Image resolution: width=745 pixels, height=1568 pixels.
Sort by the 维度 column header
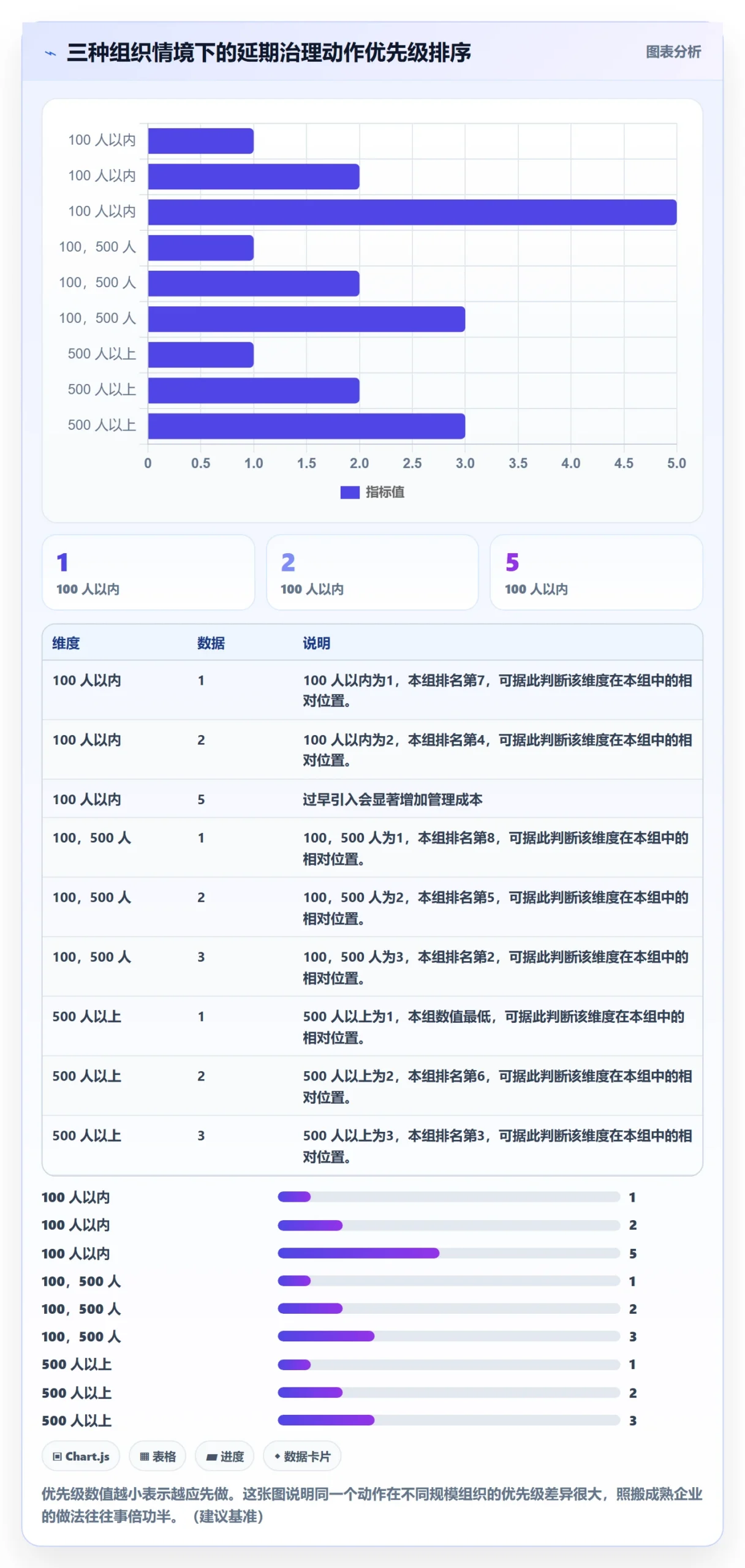(x=66, y=643)
